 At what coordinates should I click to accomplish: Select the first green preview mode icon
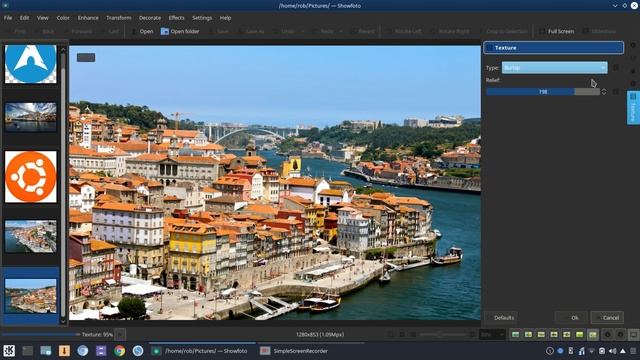point(516,334)
